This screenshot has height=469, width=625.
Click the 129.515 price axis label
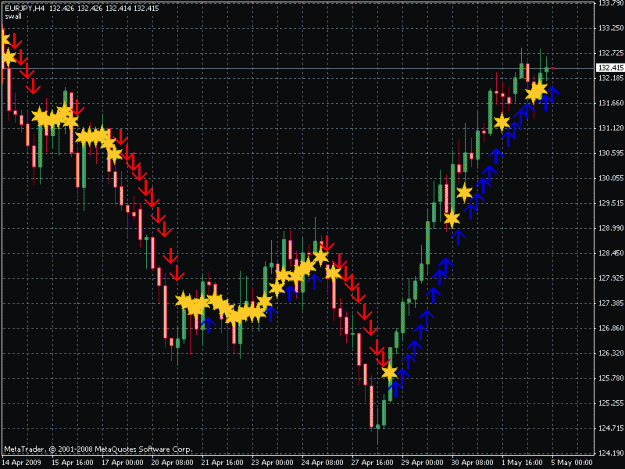pyautogui.click(x=611, y=203)
